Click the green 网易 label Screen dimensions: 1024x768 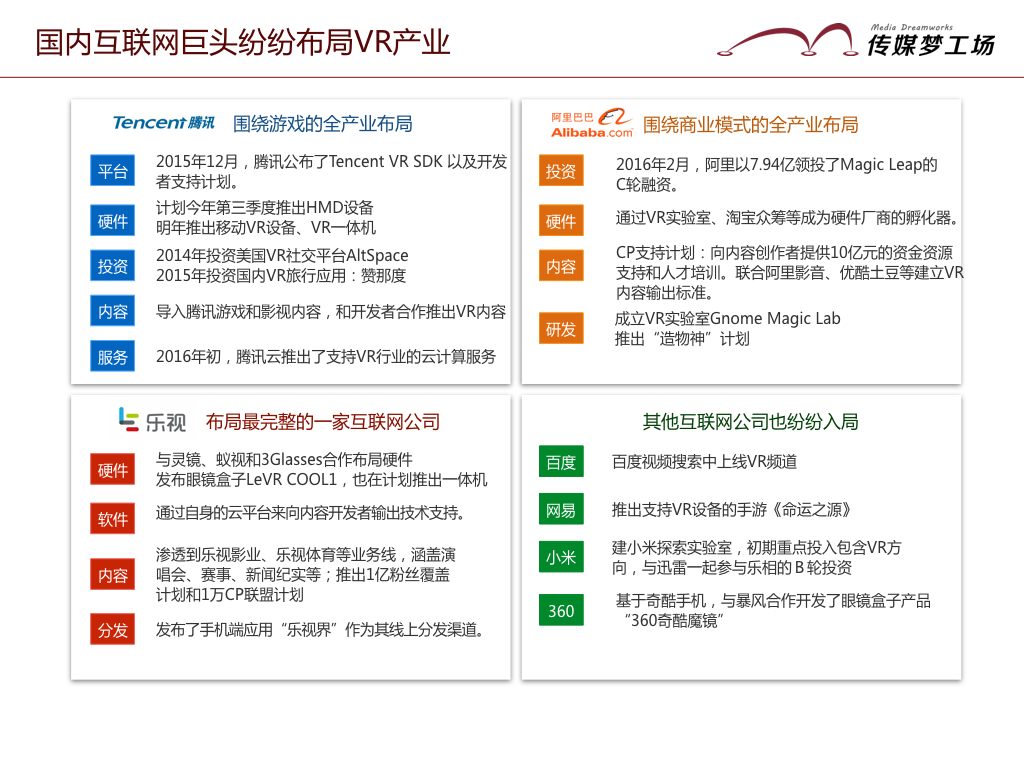click(x=561, y=511)
